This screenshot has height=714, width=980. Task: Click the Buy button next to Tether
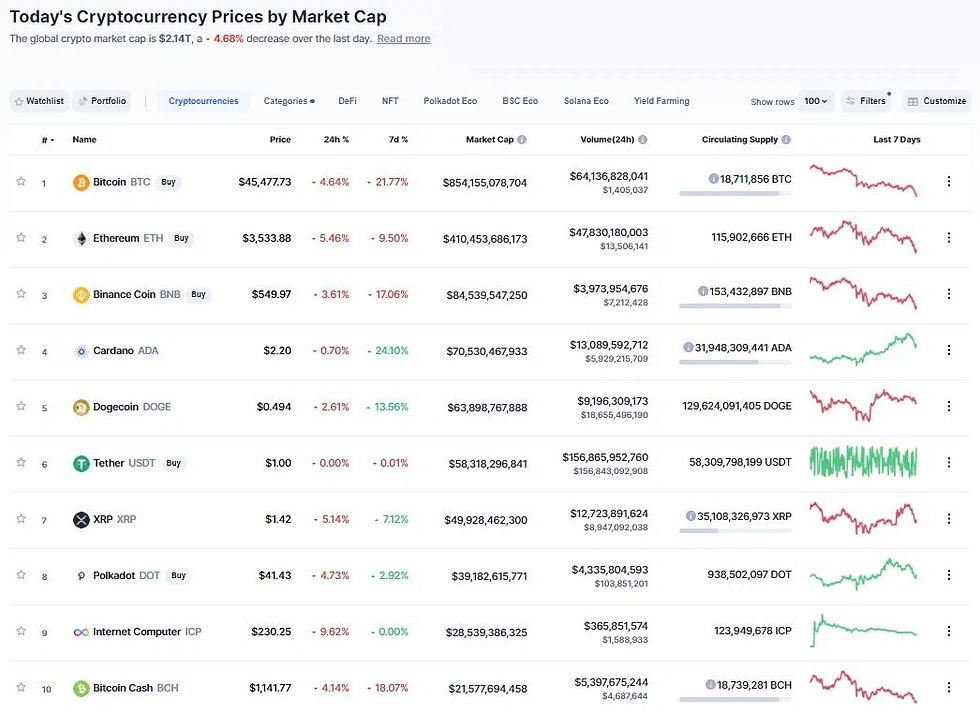click(173, 463)
